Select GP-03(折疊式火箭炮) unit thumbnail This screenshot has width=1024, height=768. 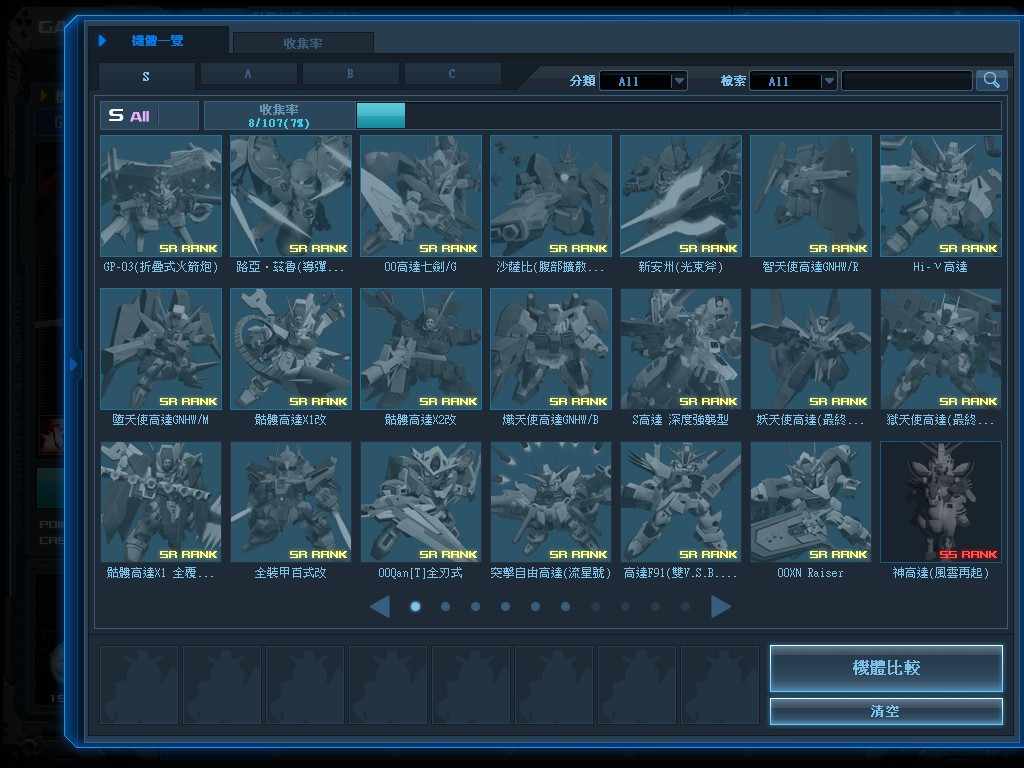pyautogui.click(x=161, y=196)
